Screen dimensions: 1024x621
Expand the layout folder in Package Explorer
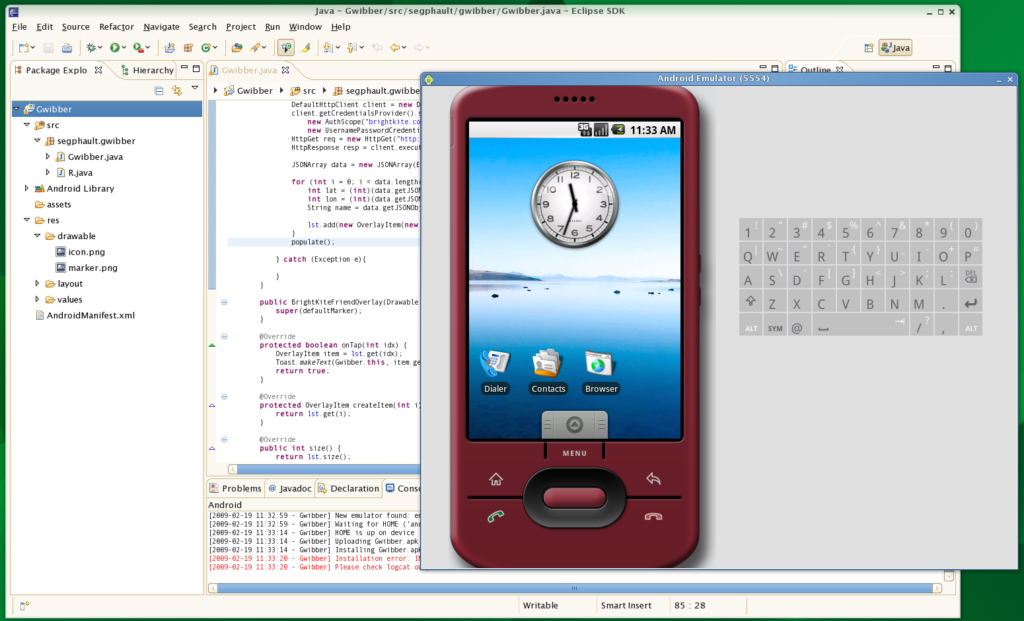37,283
